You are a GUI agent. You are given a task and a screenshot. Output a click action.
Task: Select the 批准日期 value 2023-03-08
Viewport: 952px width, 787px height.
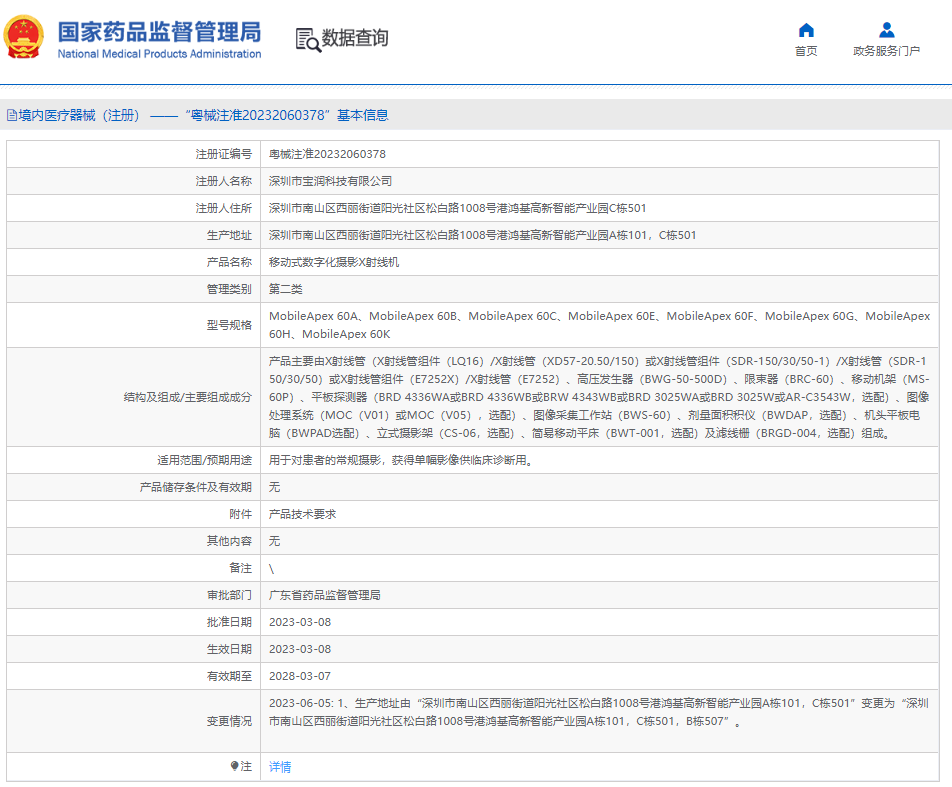click(300, 622)
